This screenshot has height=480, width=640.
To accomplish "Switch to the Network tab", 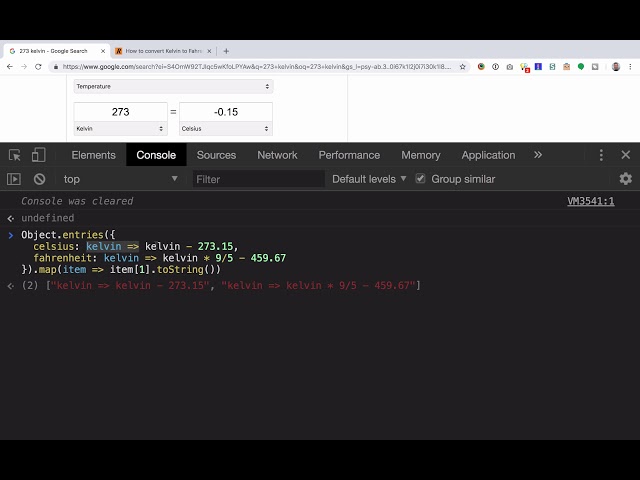I will [x=277, y=155].
